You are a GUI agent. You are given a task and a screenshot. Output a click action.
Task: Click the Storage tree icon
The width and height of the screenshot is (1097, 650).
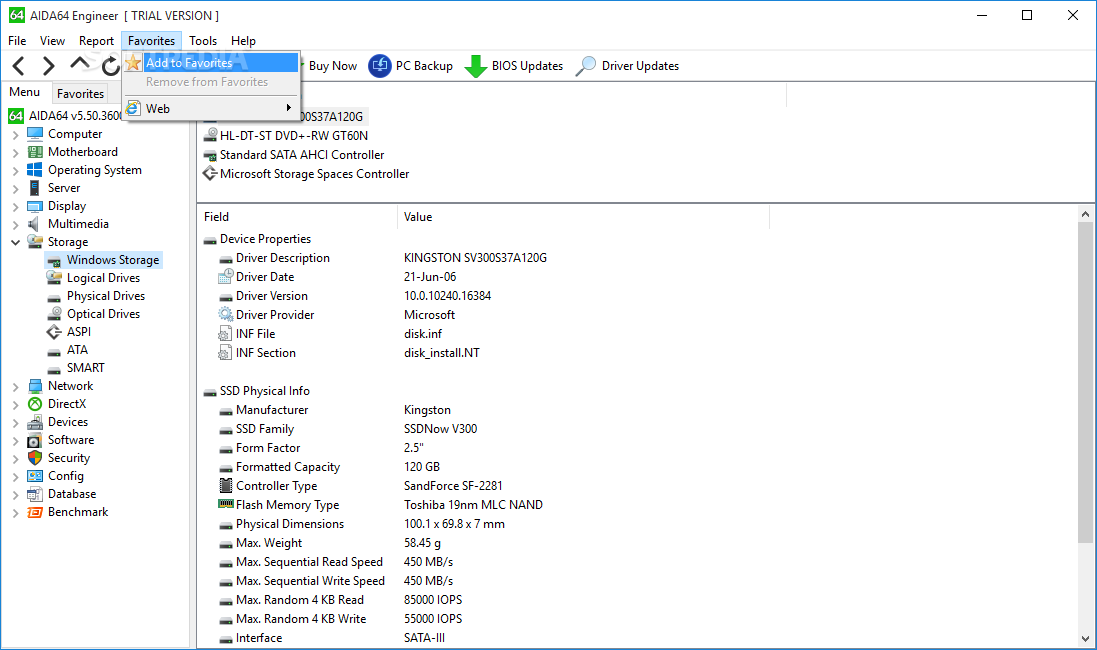[x=35, y=242]
